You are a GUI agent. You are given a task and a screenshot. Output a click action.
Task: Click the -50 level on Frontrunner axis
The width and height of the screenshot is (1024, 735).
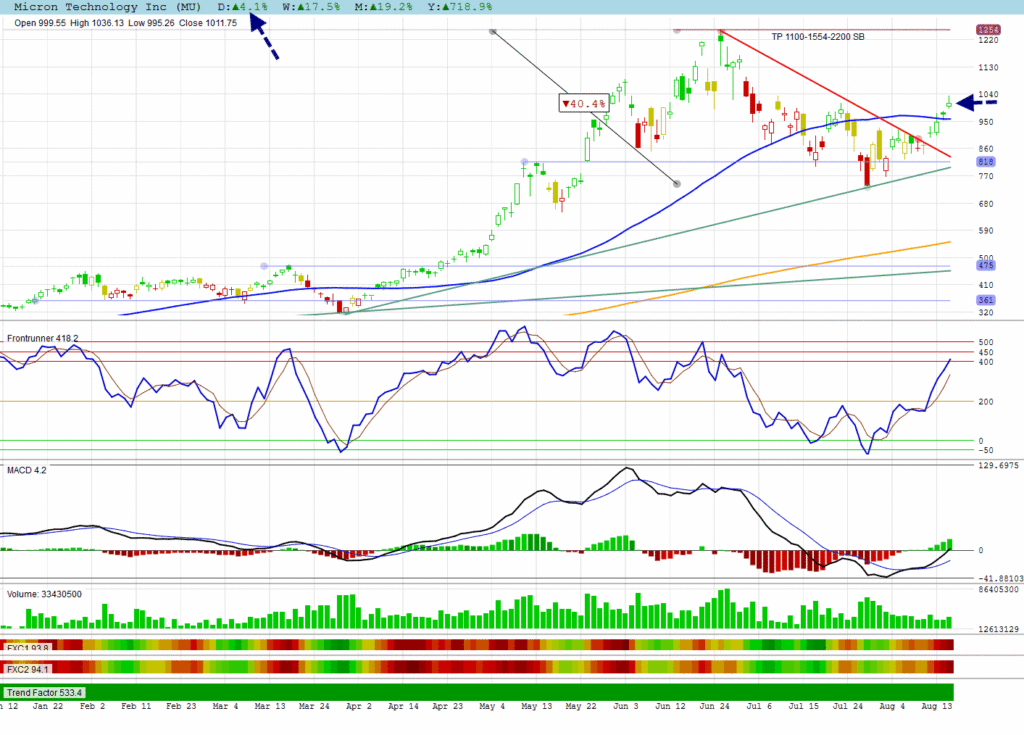point(985,450)
